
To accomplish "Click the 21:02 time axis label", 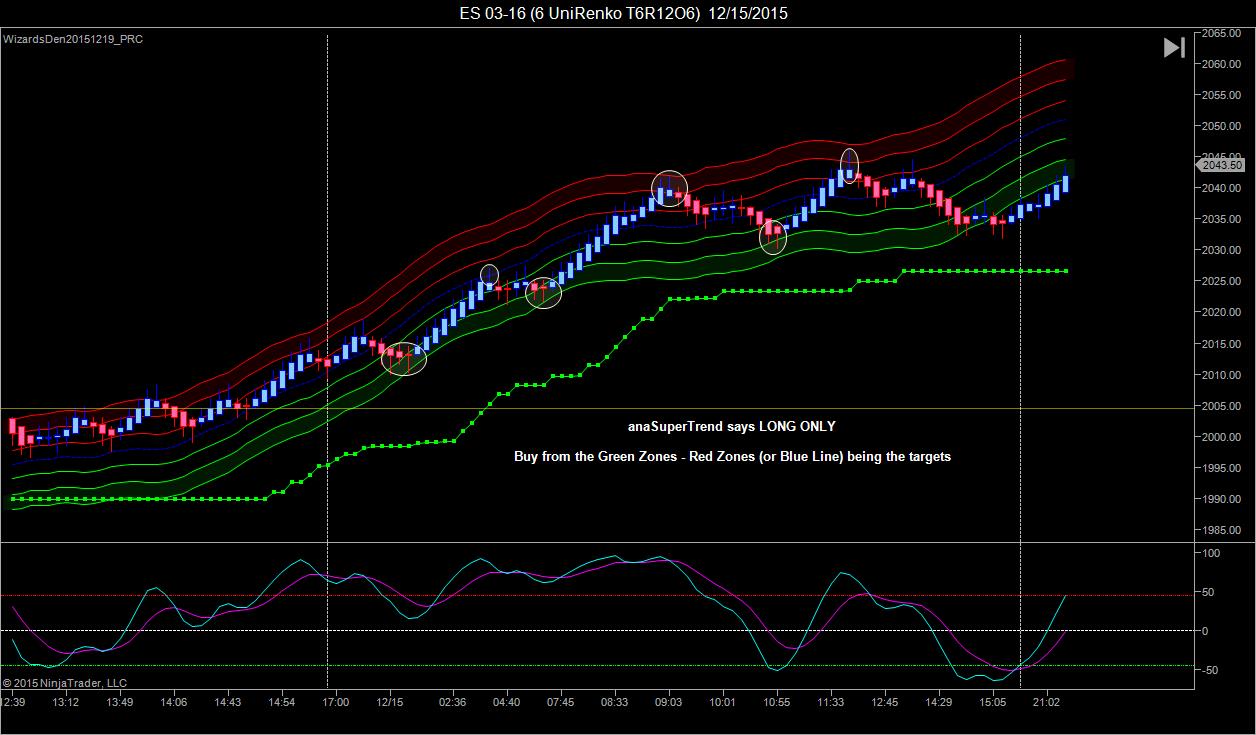I will pyautogui.click(x=1047, y=703).
